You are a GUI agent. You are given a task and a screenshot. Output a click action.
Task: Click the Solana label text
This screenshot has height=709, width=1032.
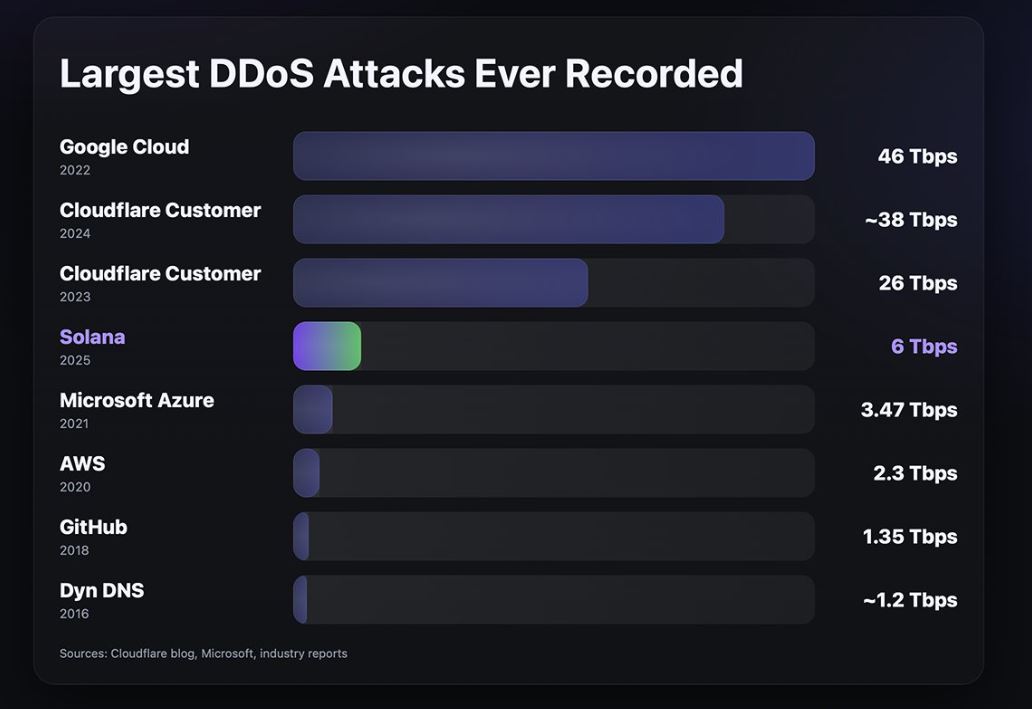coord(91,337)
